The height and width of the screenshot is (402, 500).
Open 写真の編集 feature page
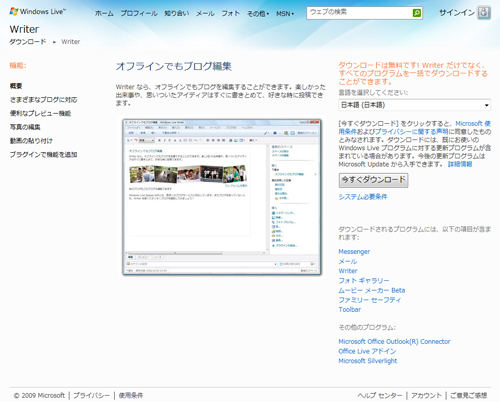(x=25, y=127)
